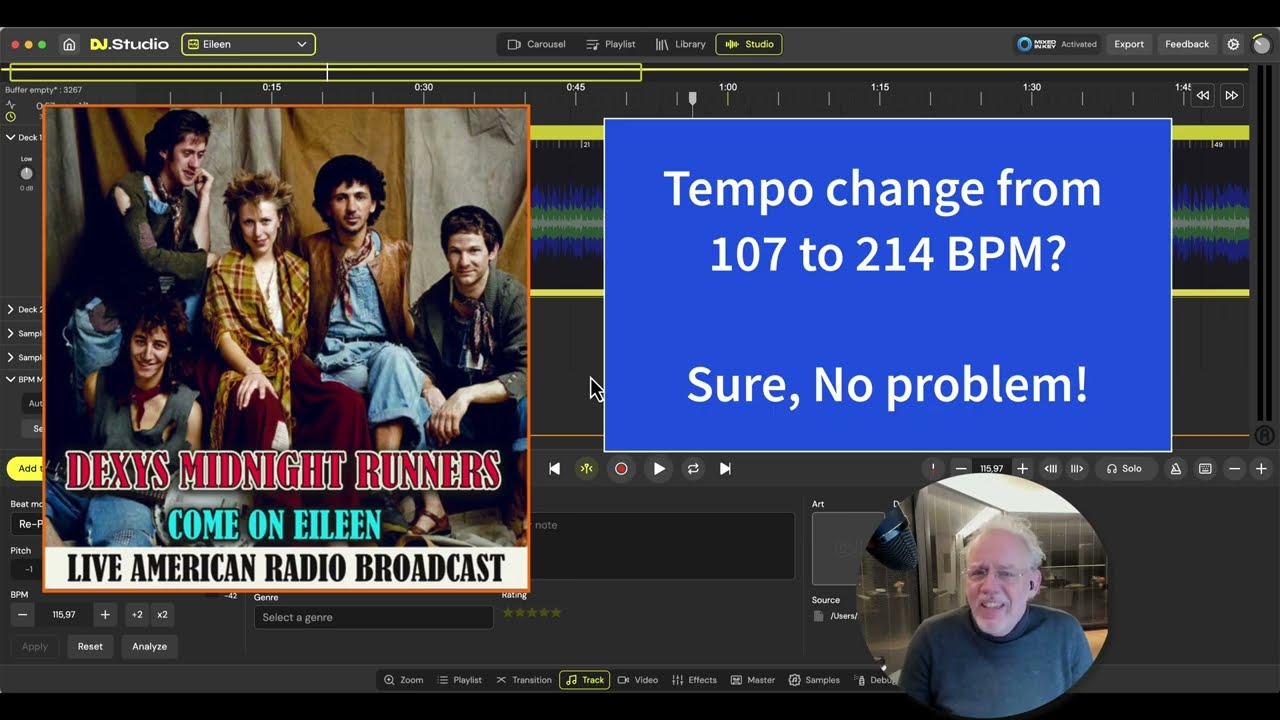The image size is (1280, 720).
Task: Jump timeline forward with fast-forward arrows
Action: click(x=1232, y=95)
